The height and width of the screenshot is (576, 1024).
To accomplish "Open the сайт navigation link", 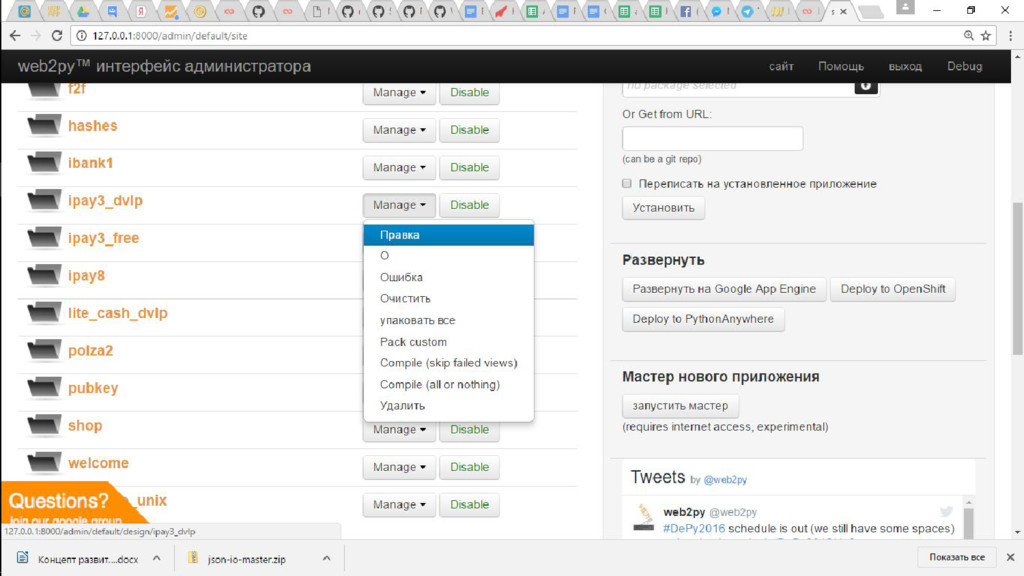I will point(781,67).
